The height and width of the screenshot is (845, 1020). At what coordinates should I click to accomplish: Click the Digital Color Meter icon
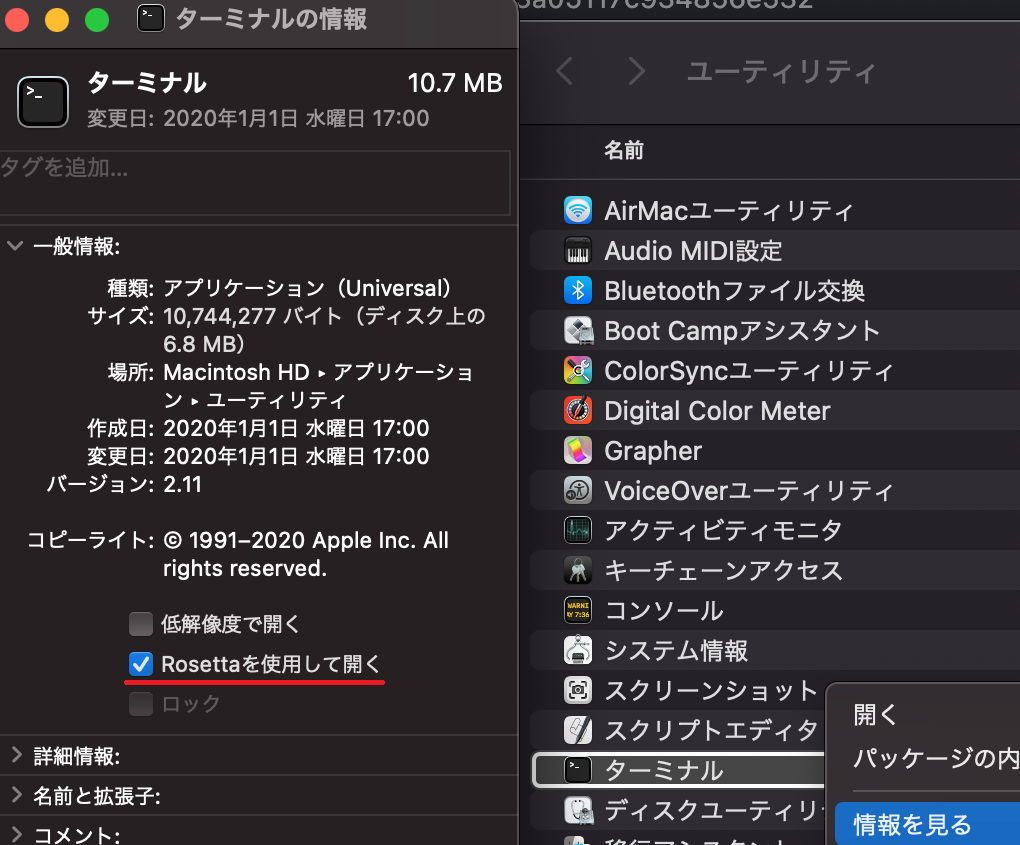pos(578,410)
